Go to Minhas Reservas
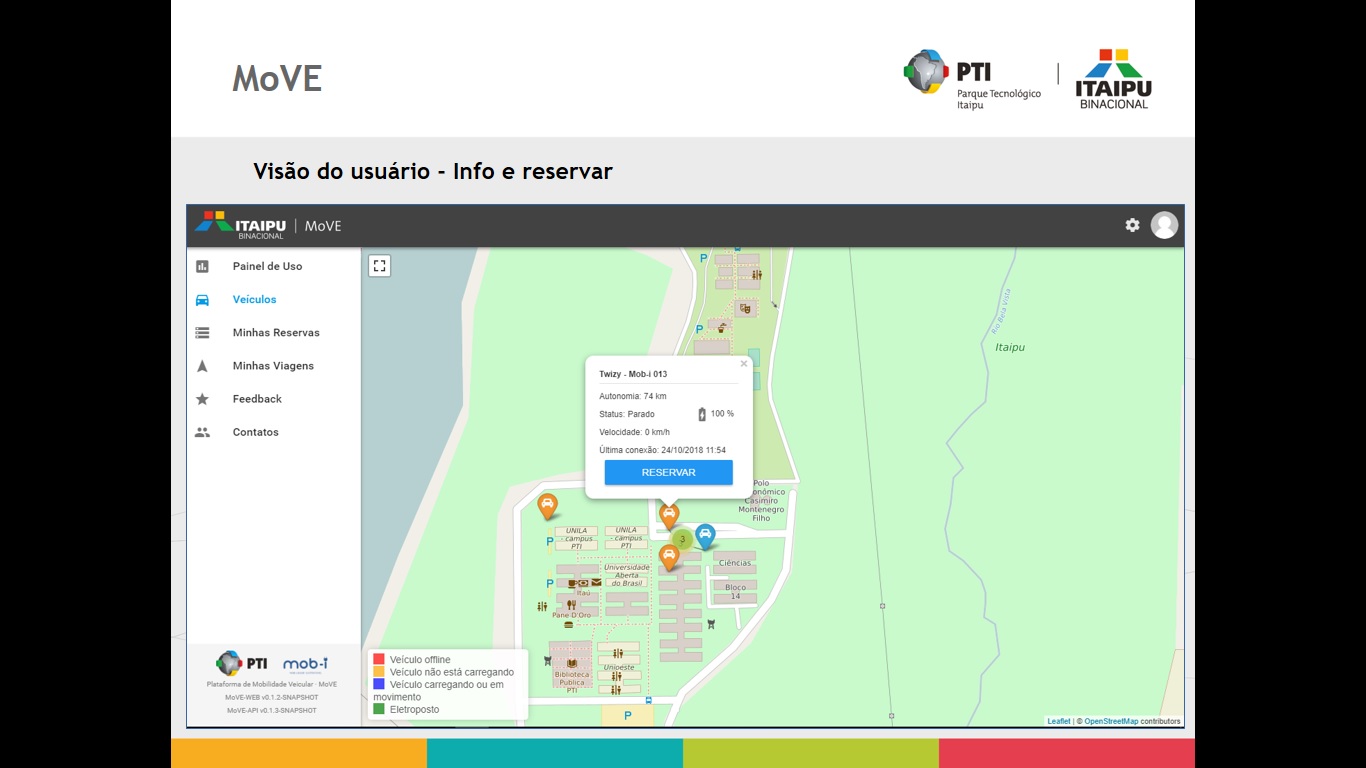This screenshot has width=1366, height=768. (x=276, y=333)
